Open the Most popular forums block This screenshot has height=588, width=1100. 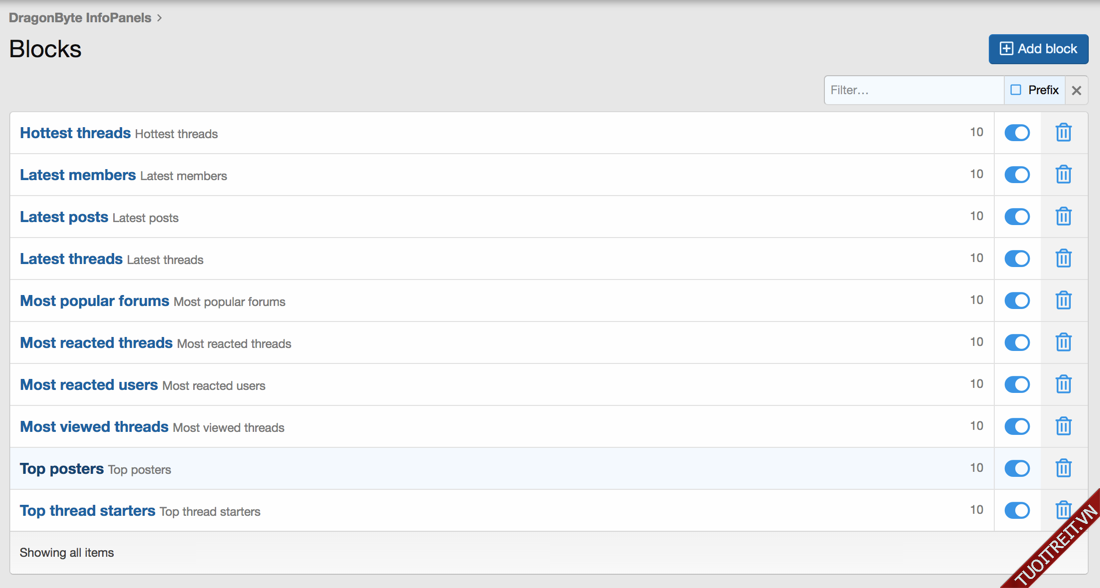pyautogui.click(x=94, y=301)
